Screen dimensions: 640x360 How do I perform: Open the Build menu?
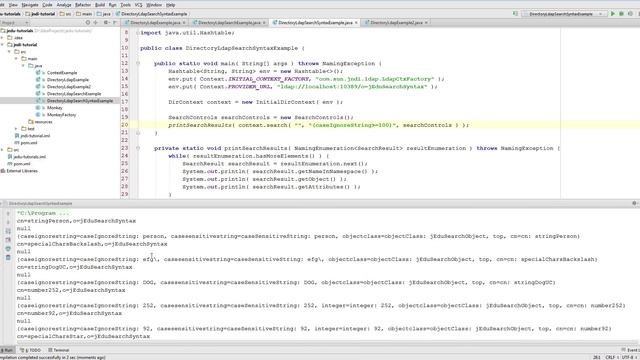click(100, 5)
